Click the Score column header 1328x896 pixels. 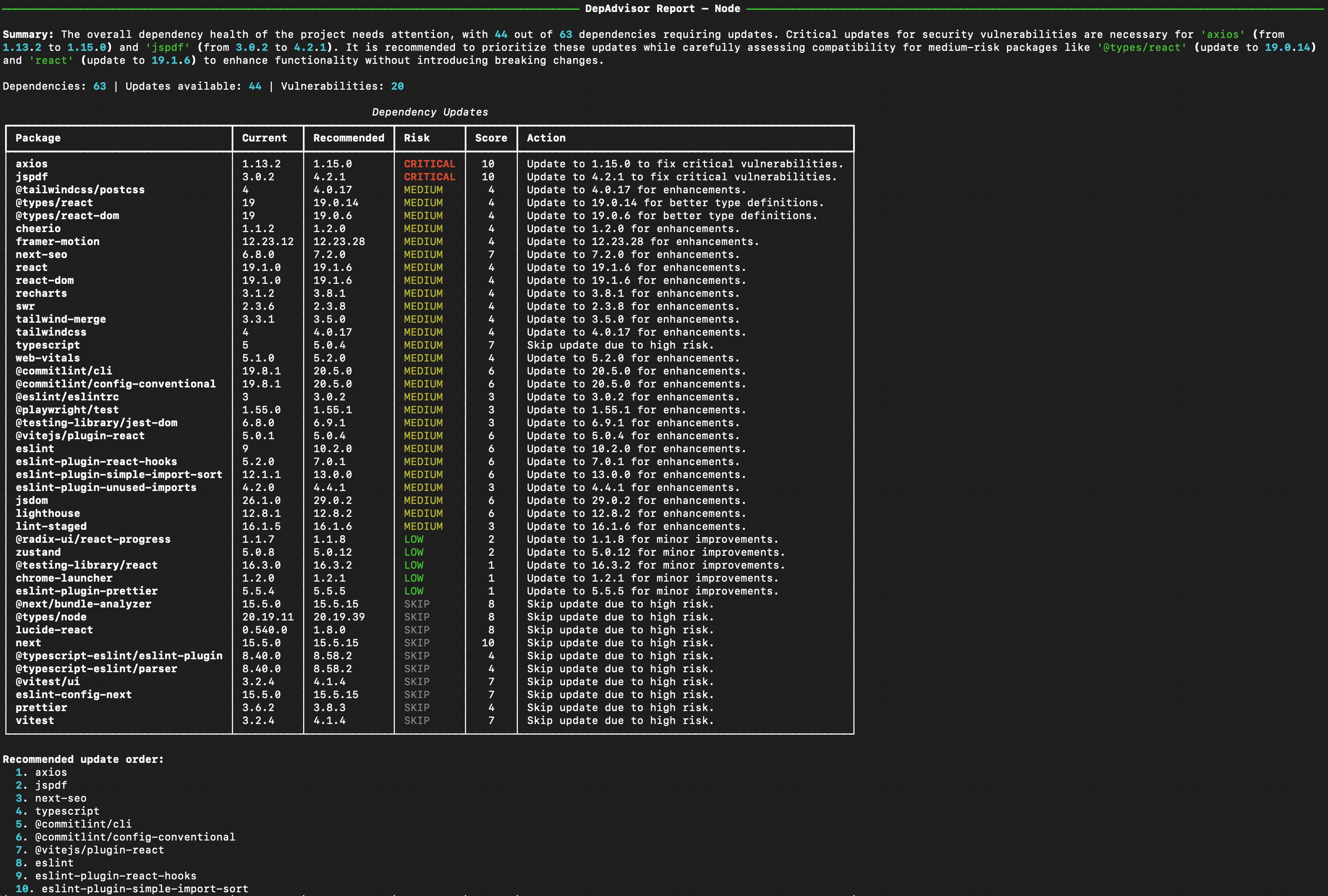pos(490,138)
